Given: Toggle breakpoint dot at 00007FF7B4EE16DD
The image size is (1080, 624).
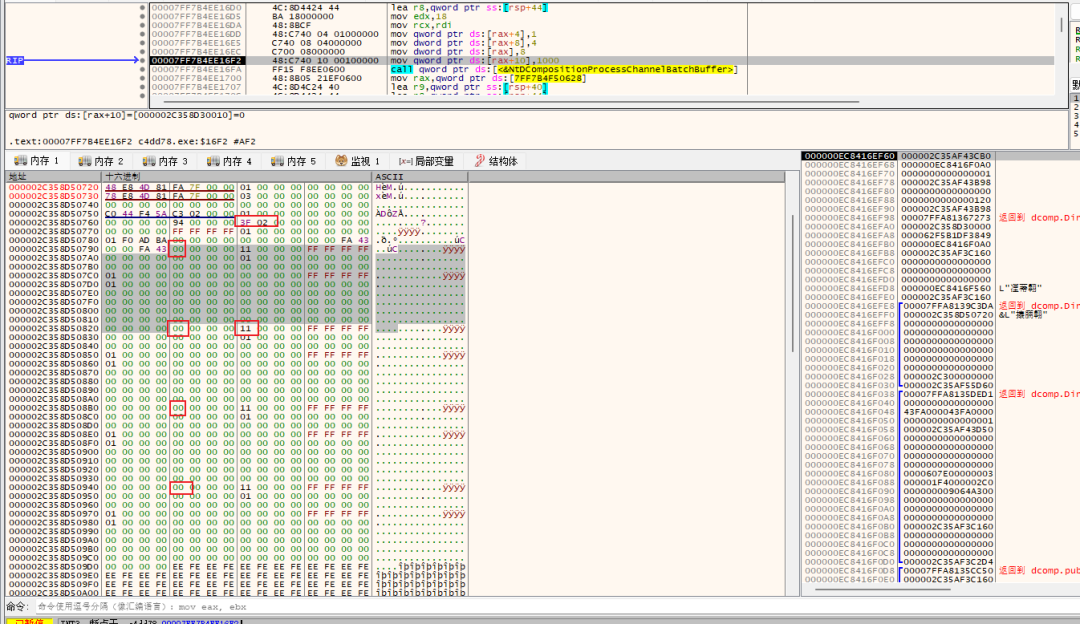Looking at the screenshot, I should (x=143, y=34).
